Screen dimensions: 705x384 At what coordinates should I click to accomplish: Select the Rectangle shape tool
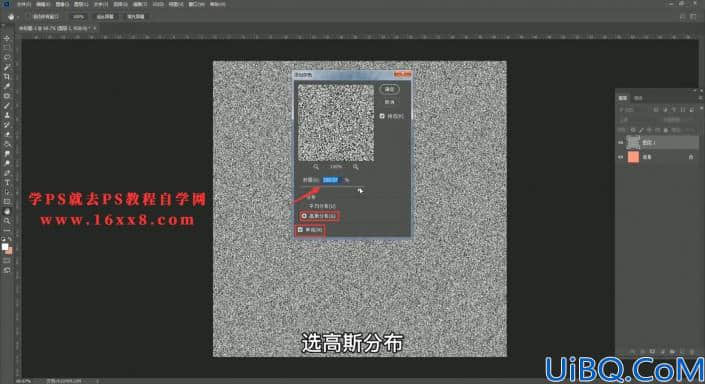[x=7, y=201]
